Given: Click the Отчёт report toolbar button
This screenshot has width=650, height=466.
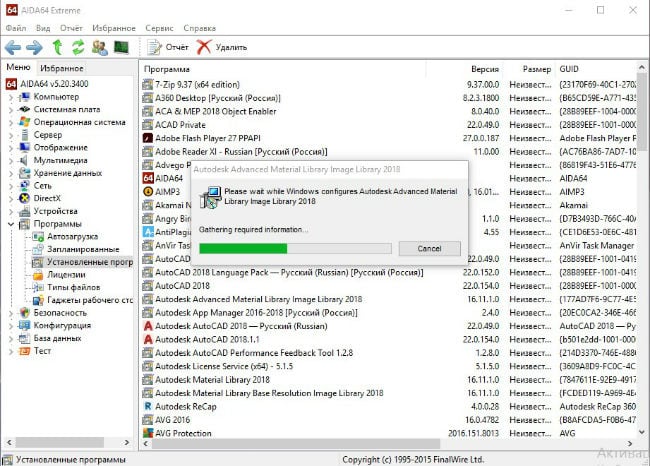Looking at the screenshot, I should [x=167, y=47].
